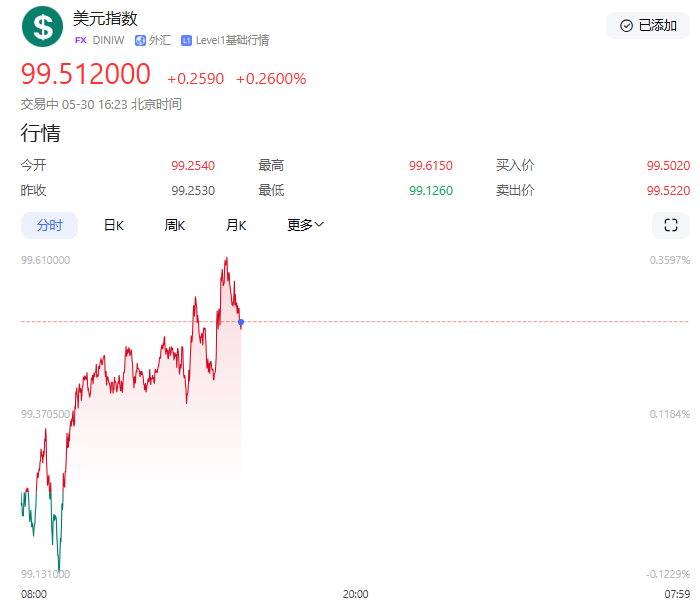The width and height of the screenshot is (700, 614).
Task: Click the 昨收 label
Action: point(33,190)
